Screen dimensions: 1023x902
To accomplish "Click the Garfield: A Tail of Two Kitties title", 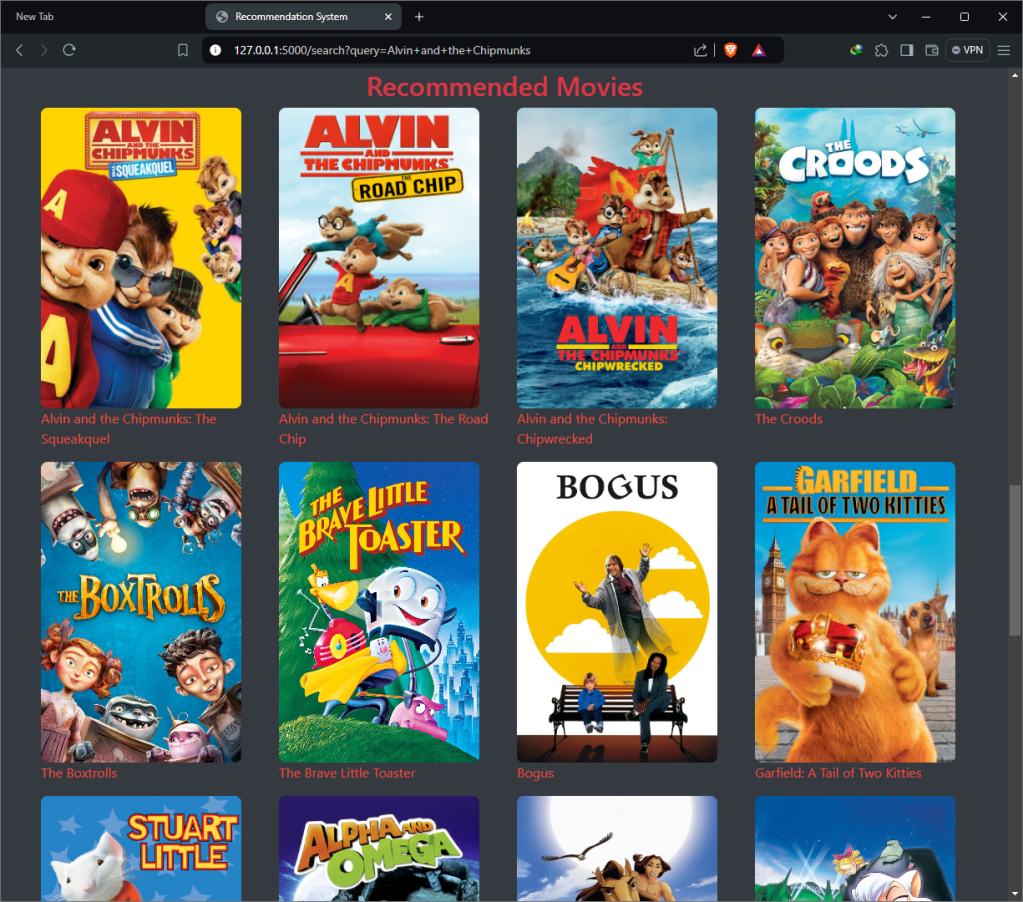I will pos(838,773).
